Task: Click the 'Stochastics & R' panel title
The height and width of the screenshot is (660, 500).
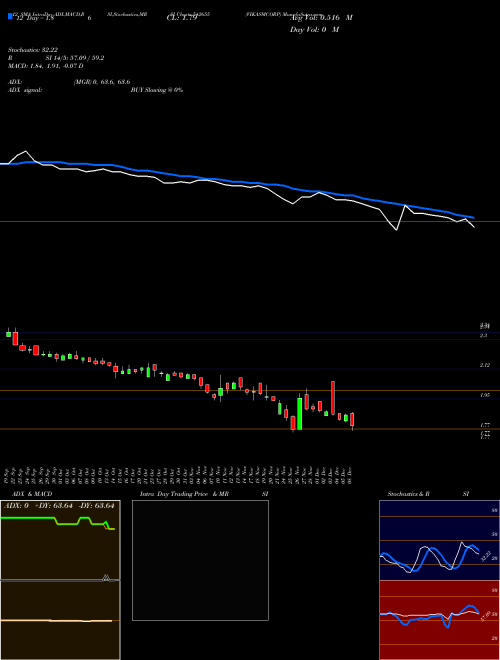Action: (x=408, y=494)
